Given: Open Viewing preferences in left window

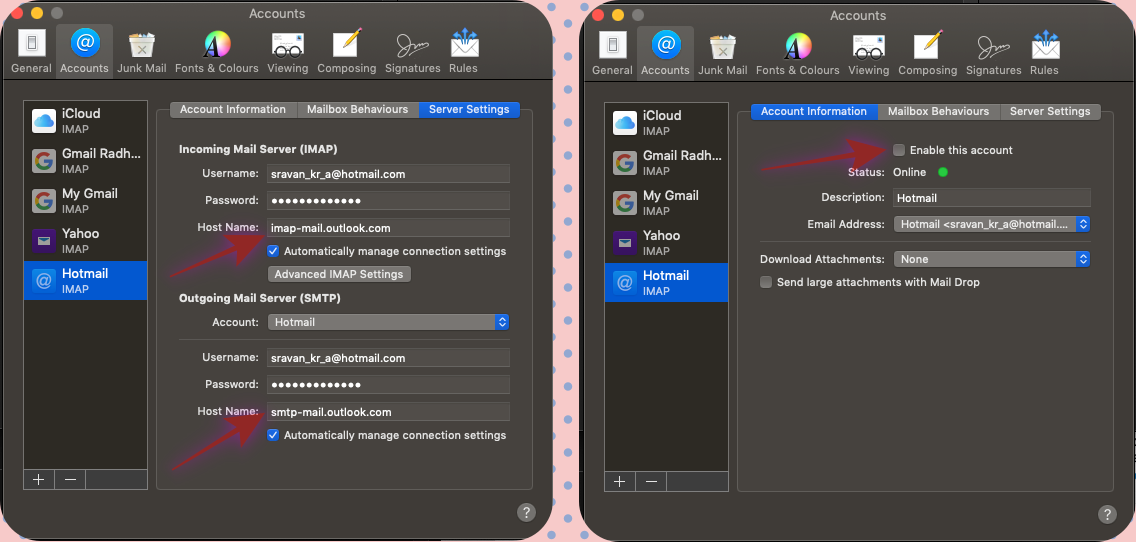Looking at the screenshot, I should pos(288,52).
